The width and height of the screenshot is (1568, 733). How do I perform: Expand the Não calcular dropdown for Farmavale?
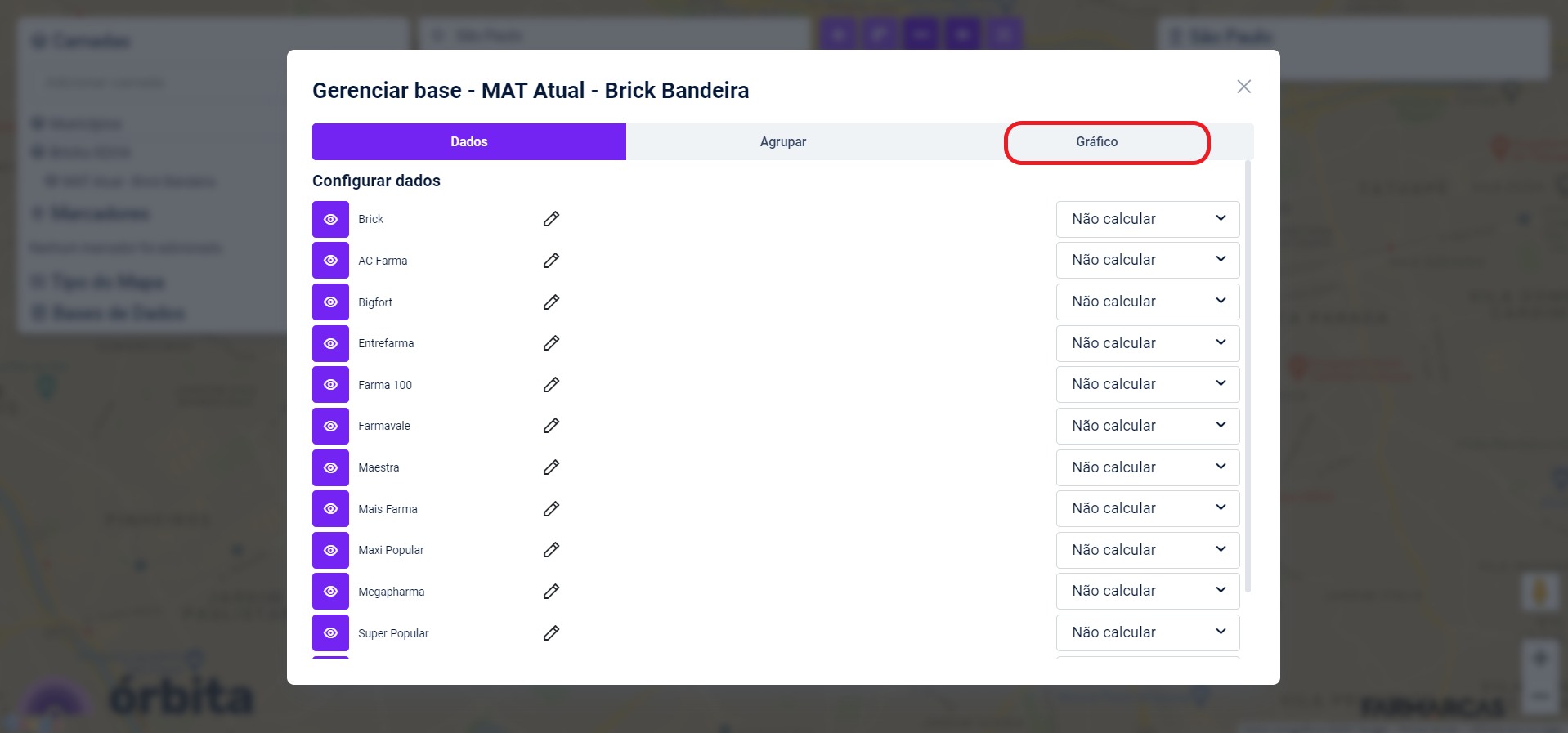point(1147,426)
